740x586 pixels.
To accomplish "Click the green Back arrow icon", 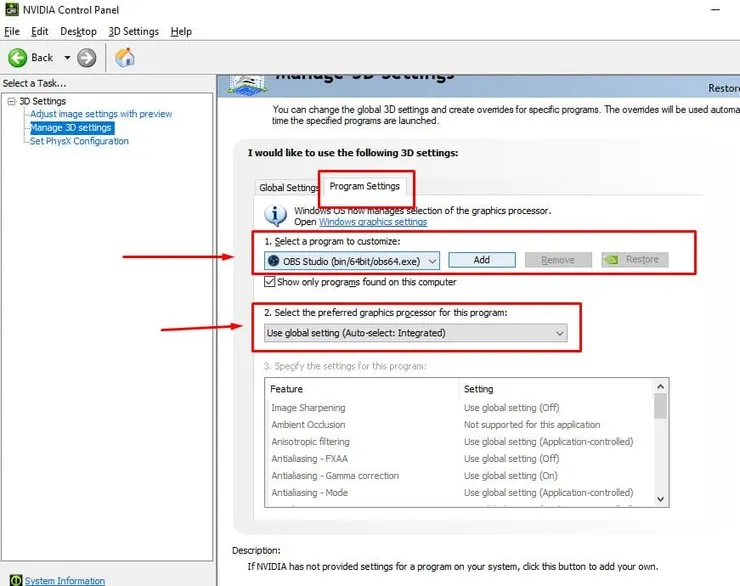I will tap(17, 58).
